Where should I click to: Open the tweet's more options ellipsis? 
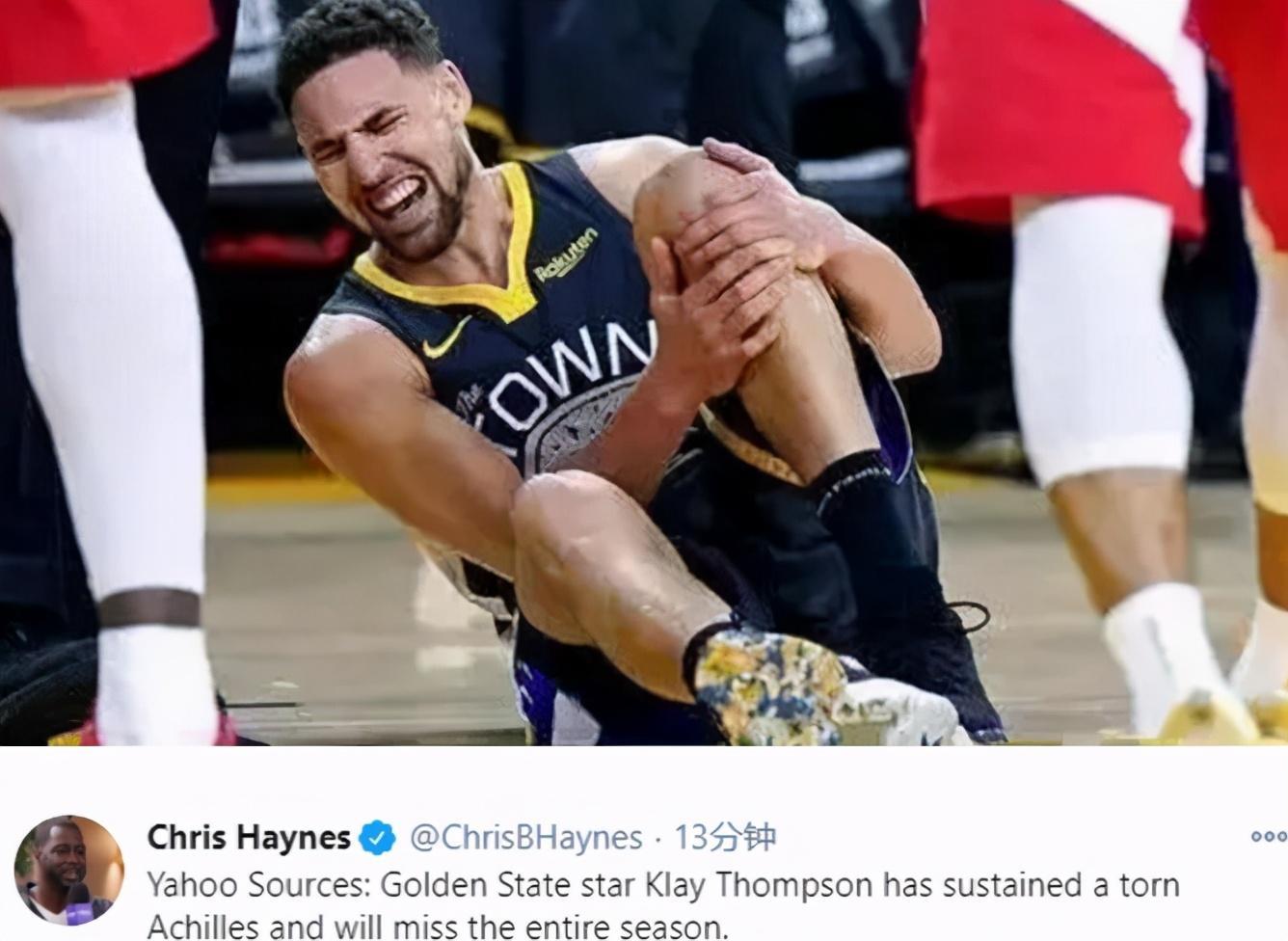[x=1269, y=838]
